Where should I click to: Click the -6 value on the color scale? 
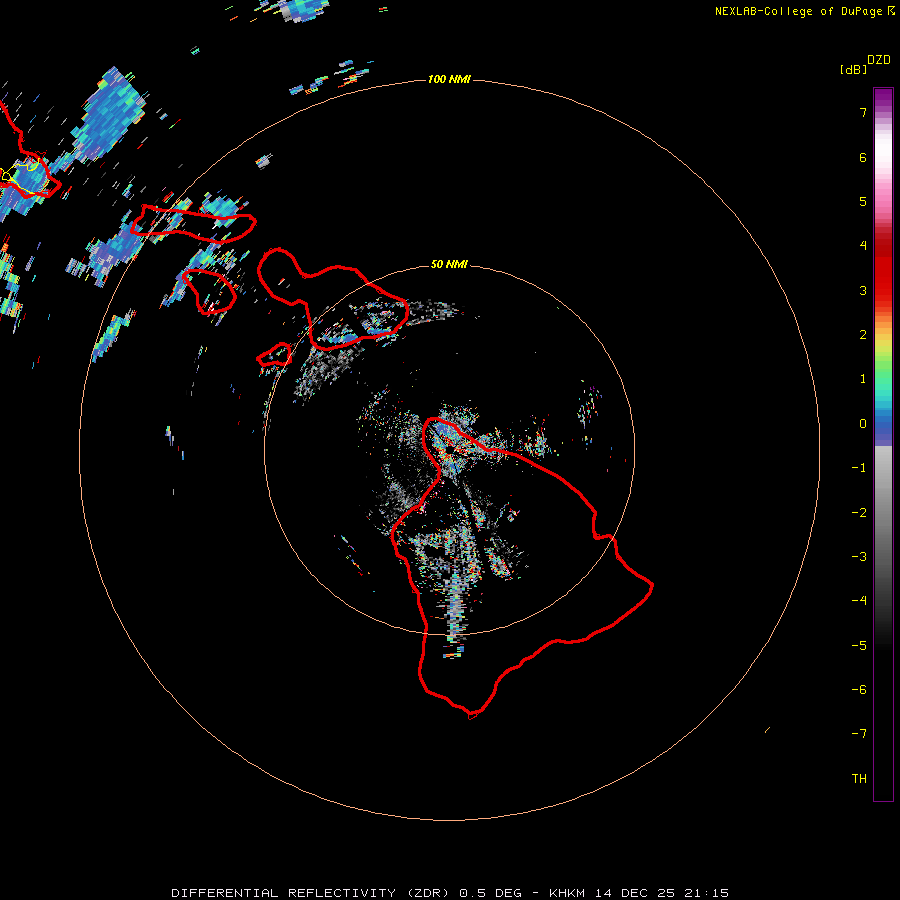pyautogui.click(x=859, y=690)
